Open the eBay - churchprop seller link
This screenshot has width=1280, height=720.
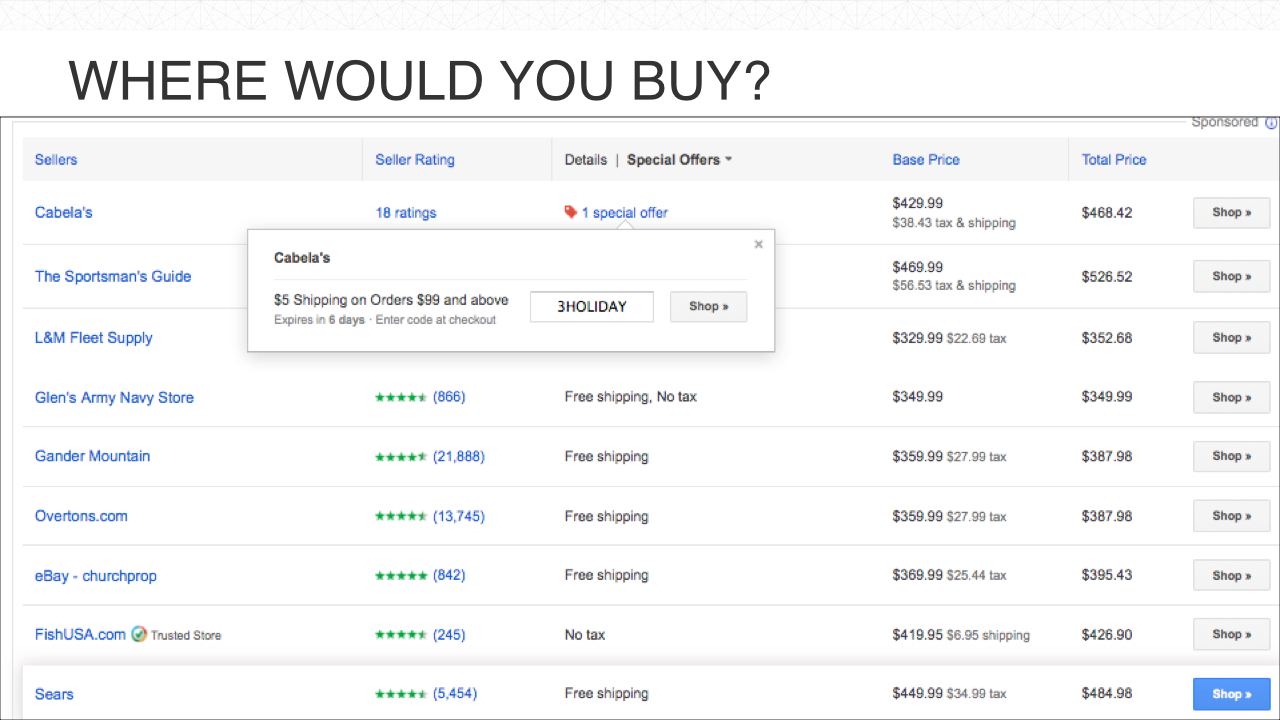coord(96,575)
